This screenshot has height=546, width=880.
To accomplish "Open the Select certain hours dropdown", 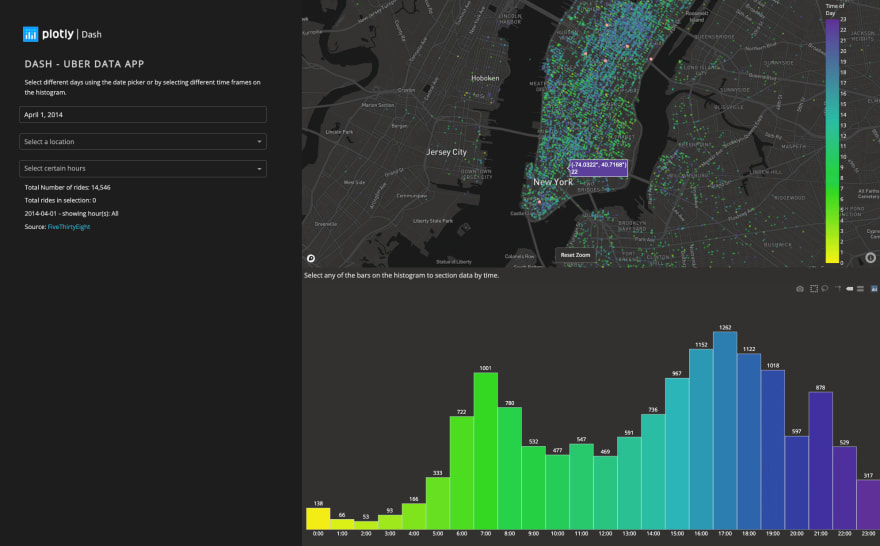I will click(143, 168).
